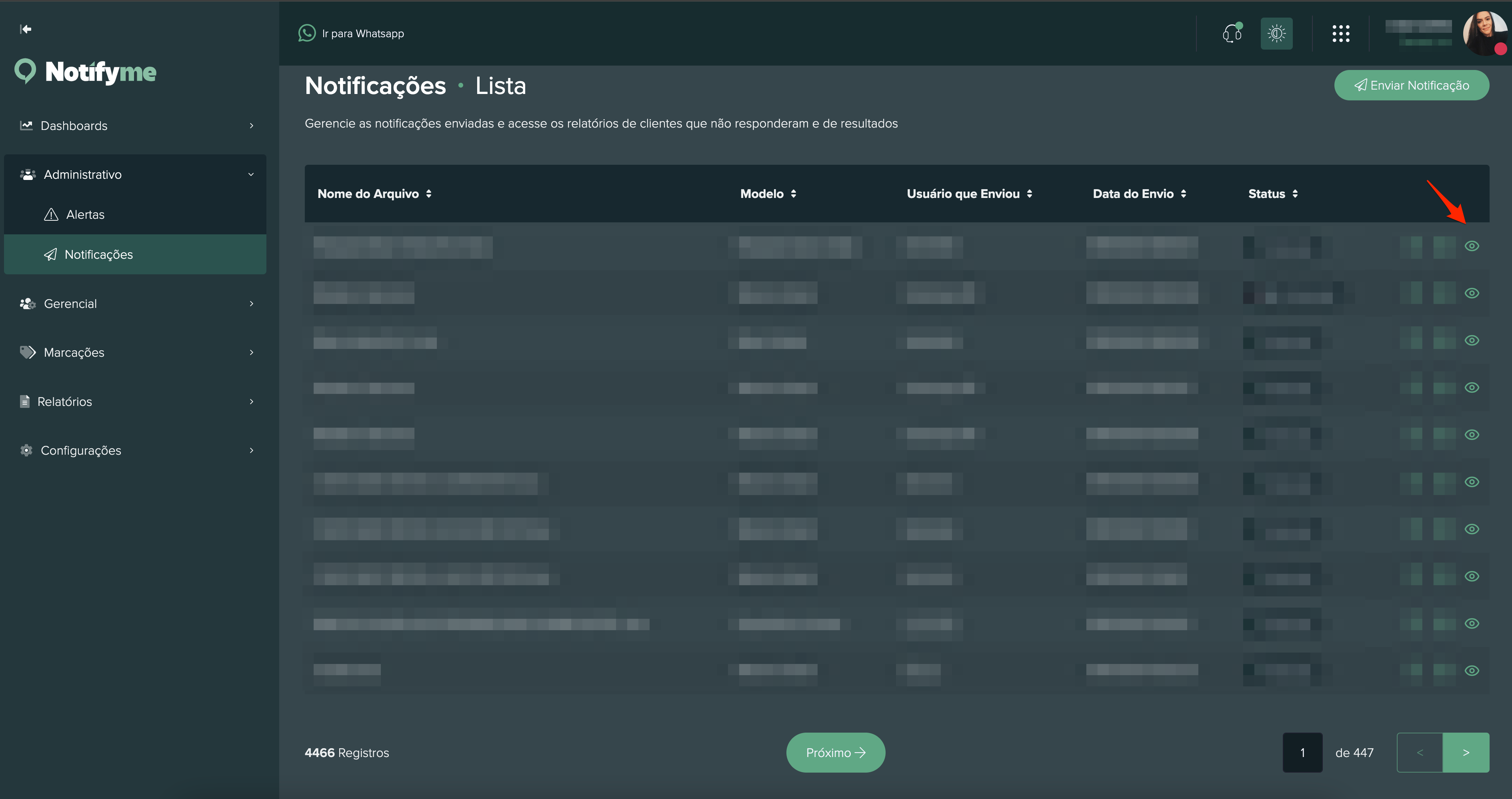The image size is (1512, 799).
Task: Advance pages with the Próximo button
Action: 835,752
